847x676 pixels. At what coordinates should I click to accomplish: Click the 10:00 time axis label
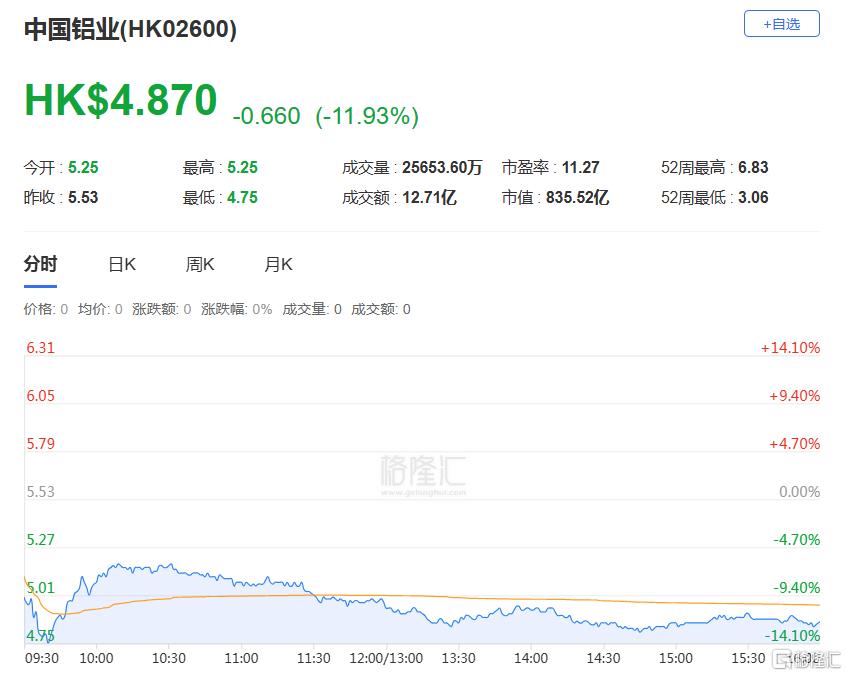97,658
